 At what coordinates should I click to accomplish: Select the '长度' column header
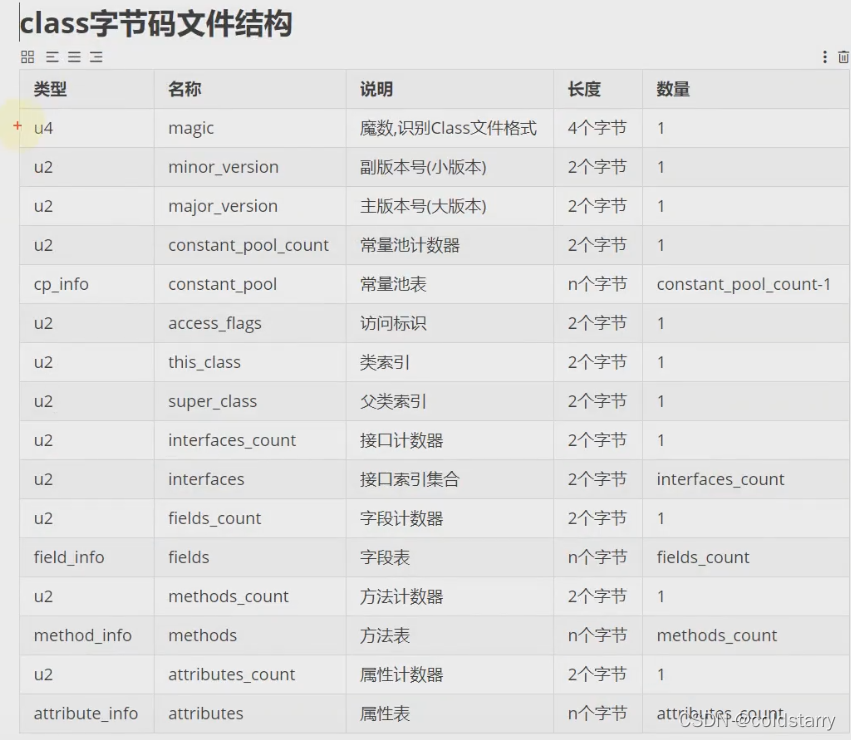point(584,89)
